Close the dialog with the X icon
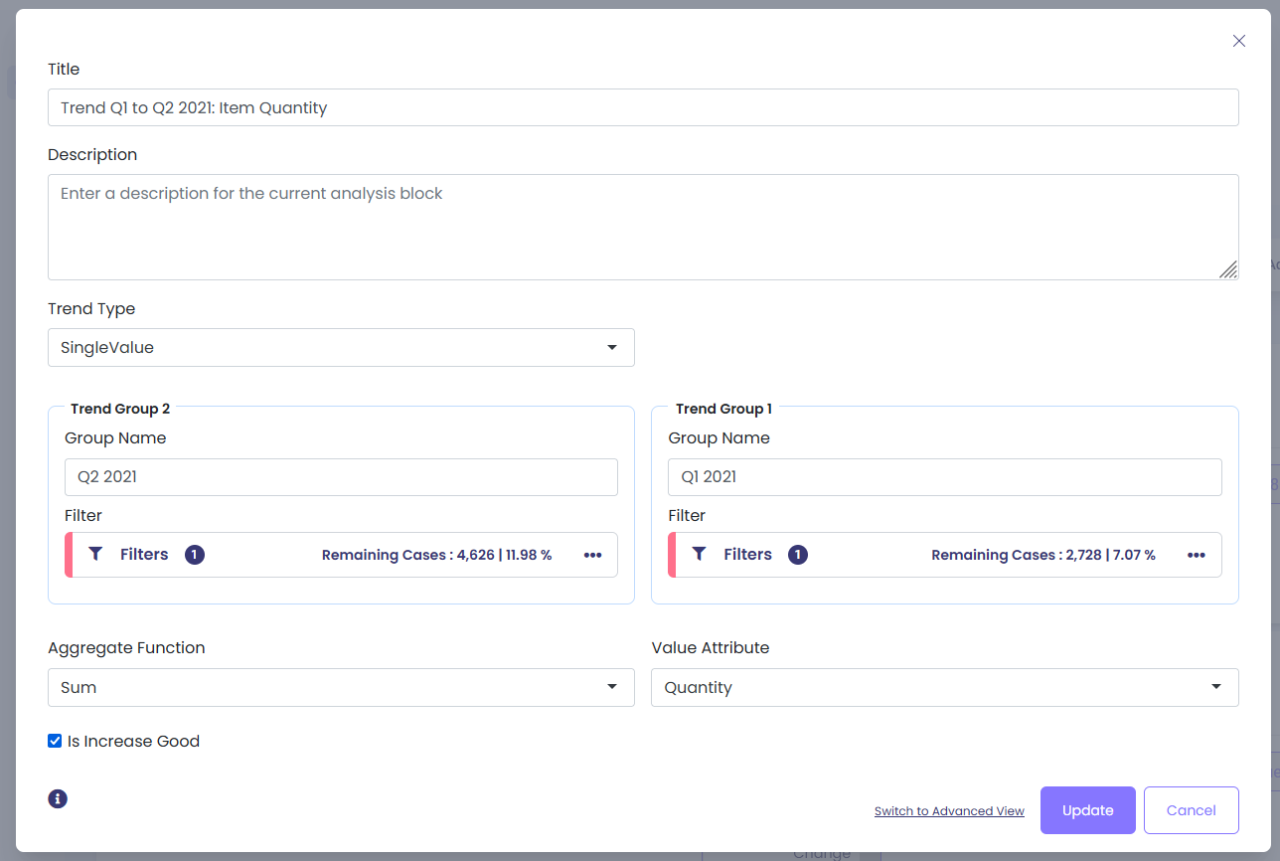 [x=1239, y=41]
